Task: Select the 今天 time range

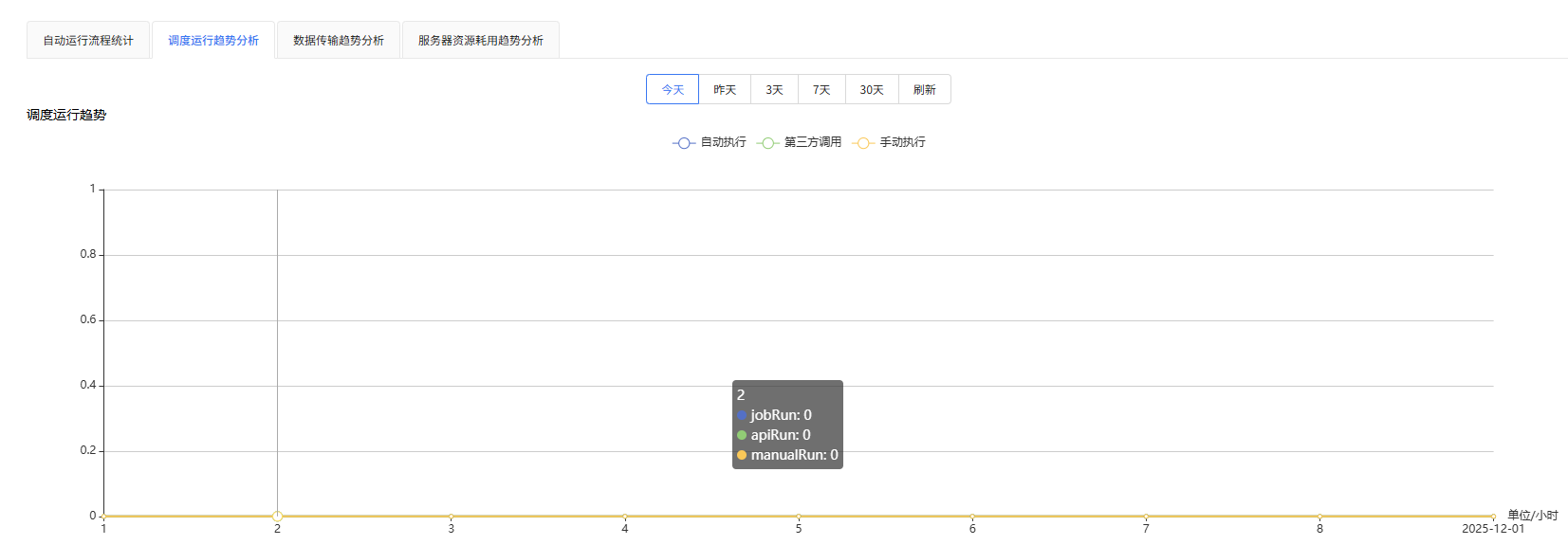Action: 673,90
